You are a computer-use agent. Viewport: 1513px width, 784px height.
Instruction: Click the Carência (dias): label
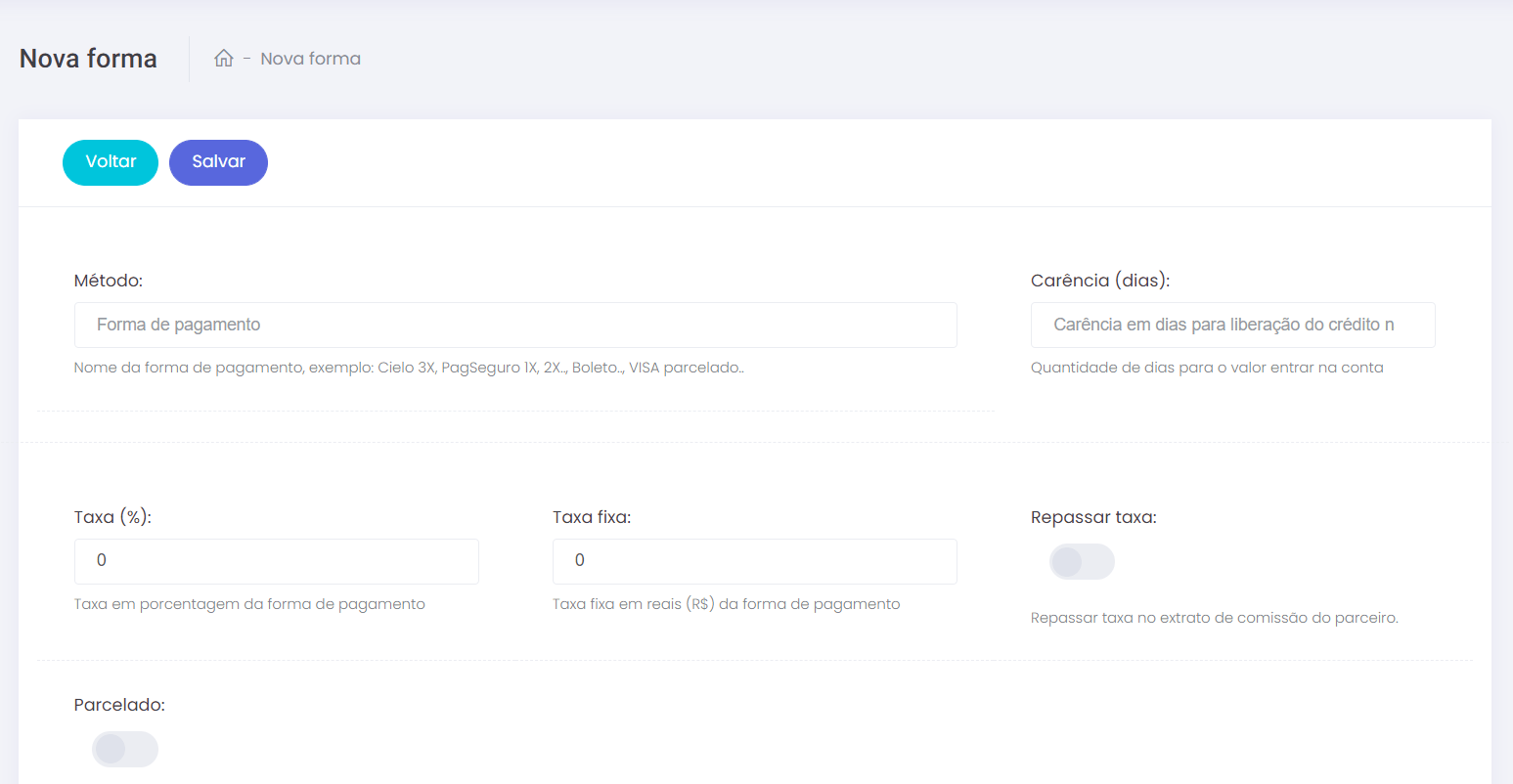point(1100,281)
